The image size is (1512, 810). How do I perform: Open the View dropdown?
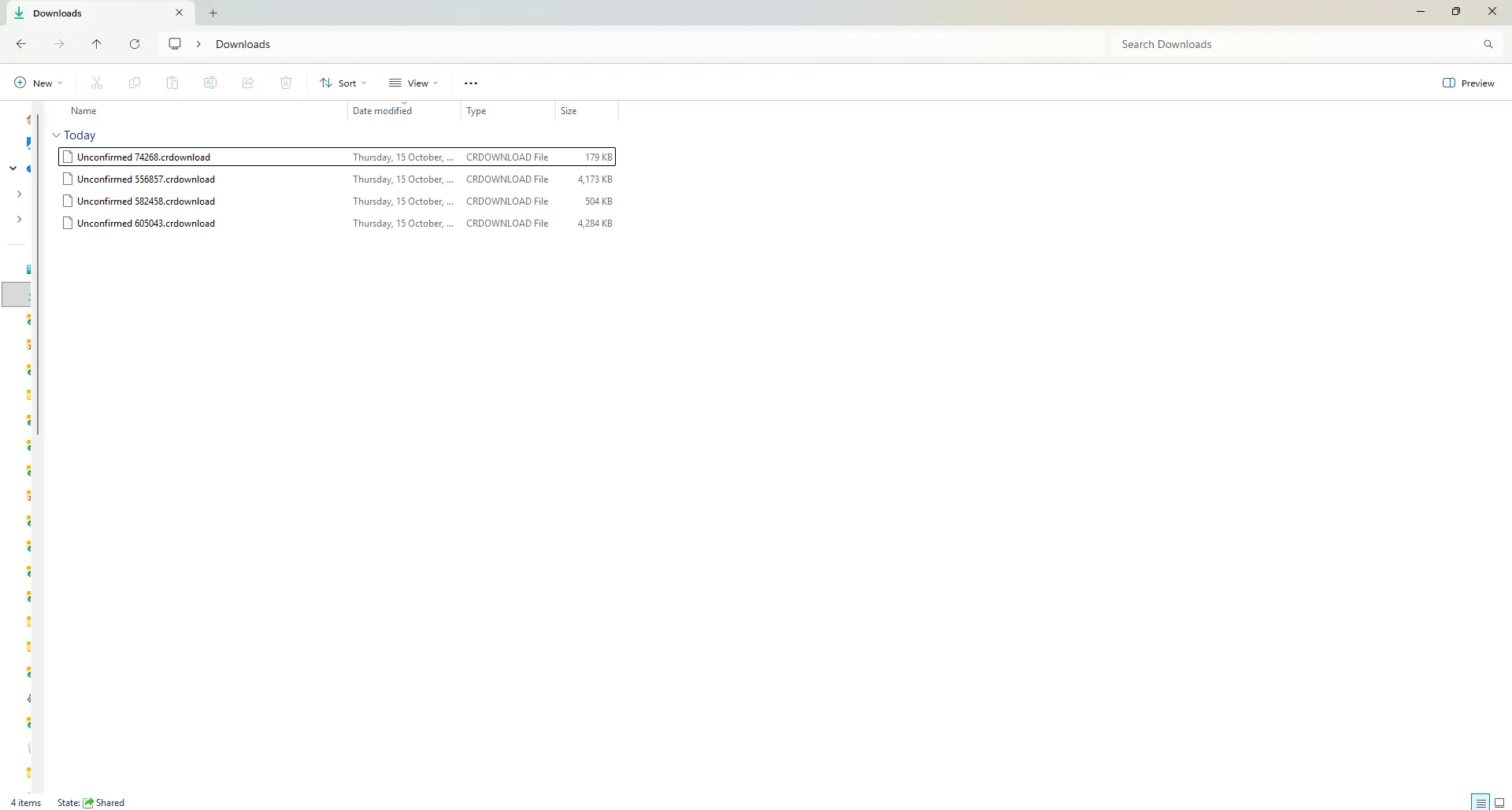coord(413,83)
